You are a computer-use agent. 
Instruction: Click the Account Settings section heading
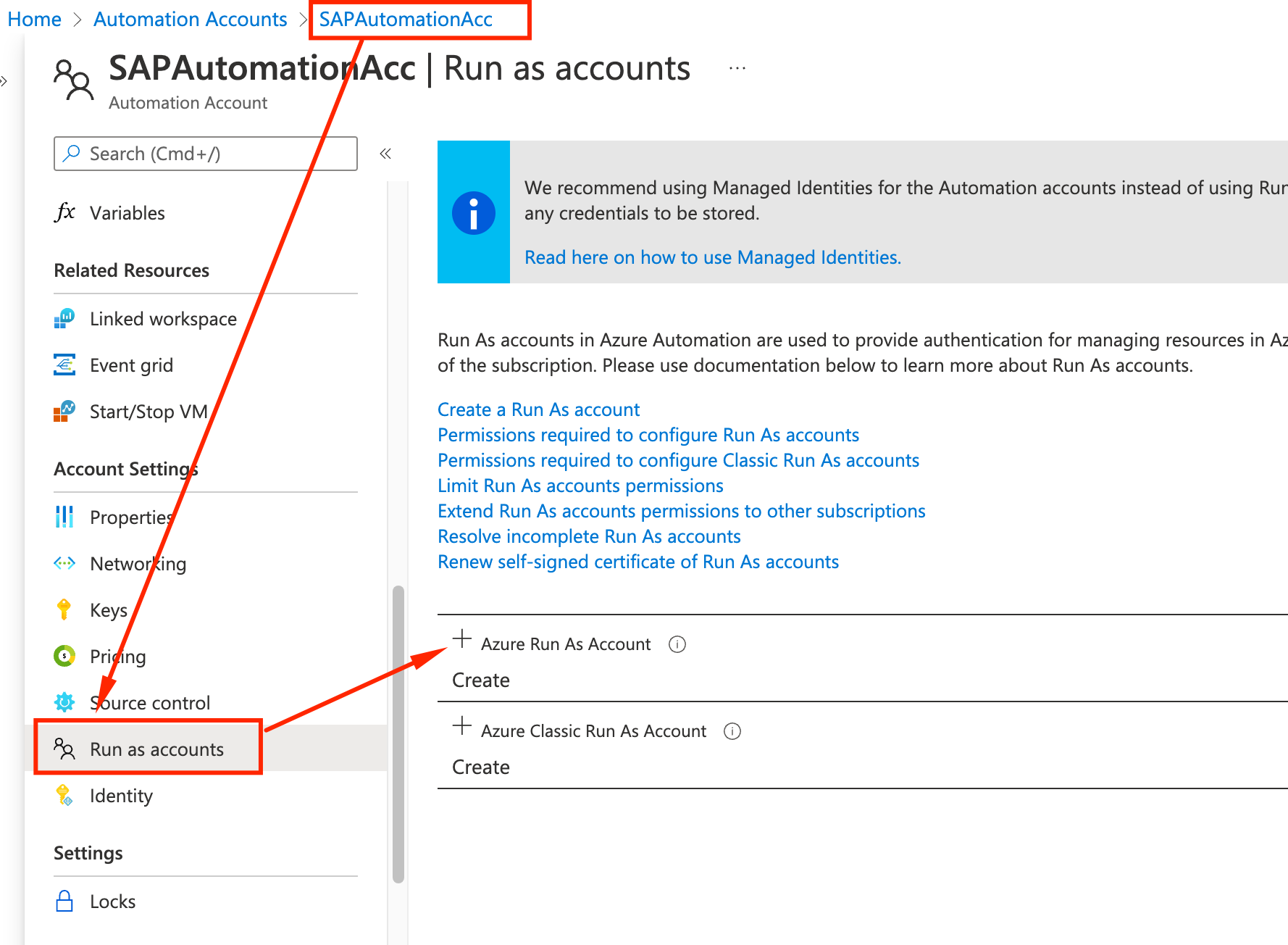[x=126, y=469]
